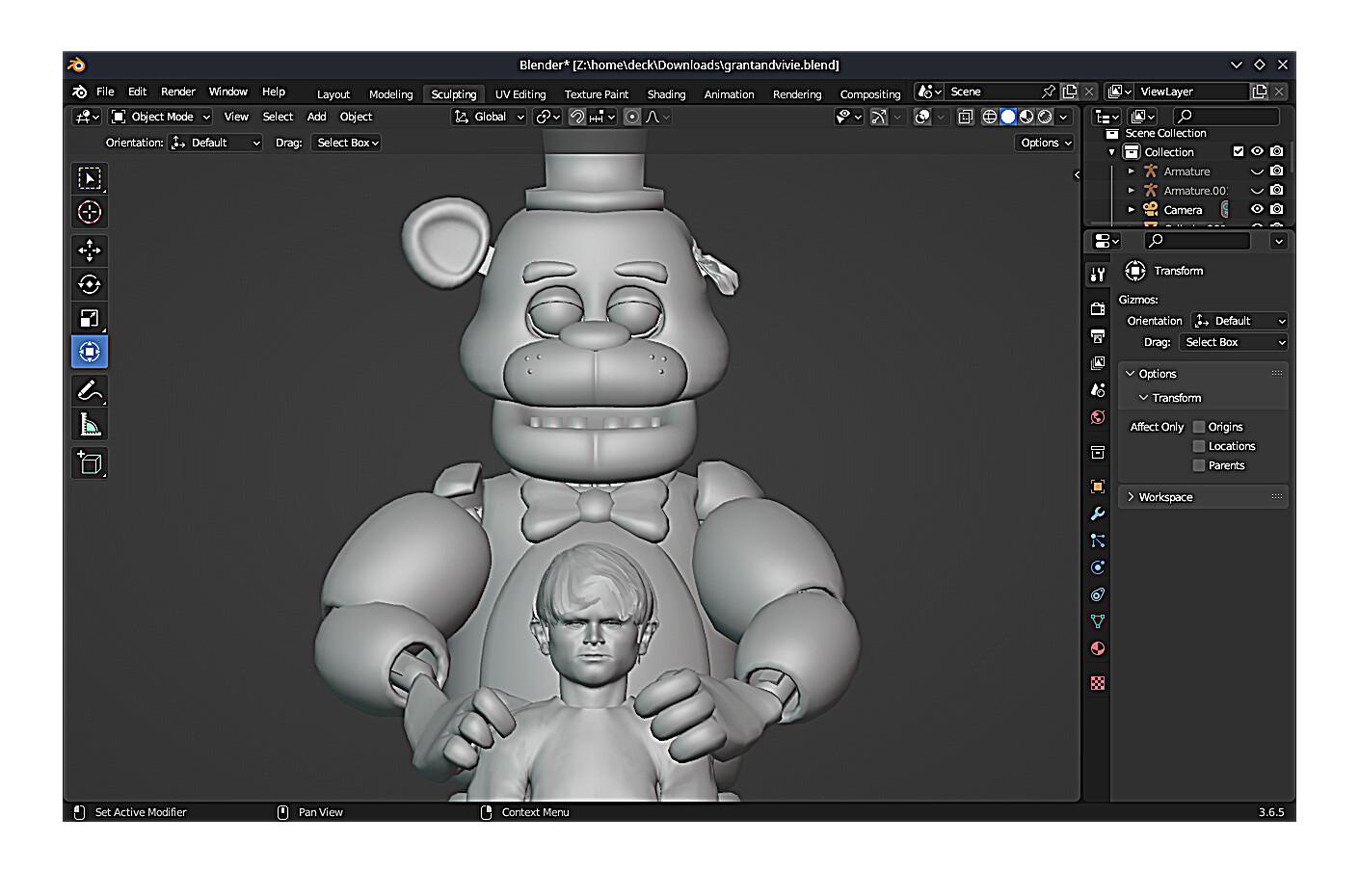
Task: Open the World properties tab
Action: point(1097,417)
